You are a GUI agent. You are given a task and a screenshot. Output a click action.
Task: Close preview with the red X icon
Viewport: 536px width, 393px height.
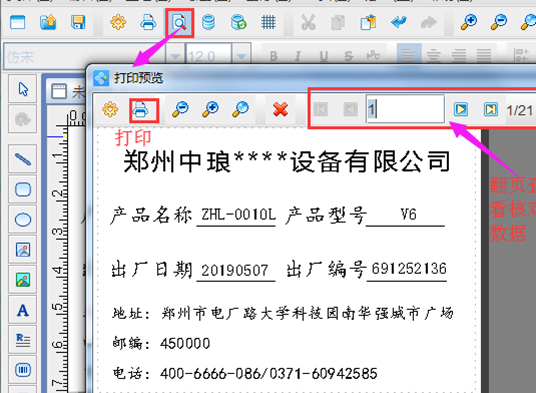tap(280, 110)
